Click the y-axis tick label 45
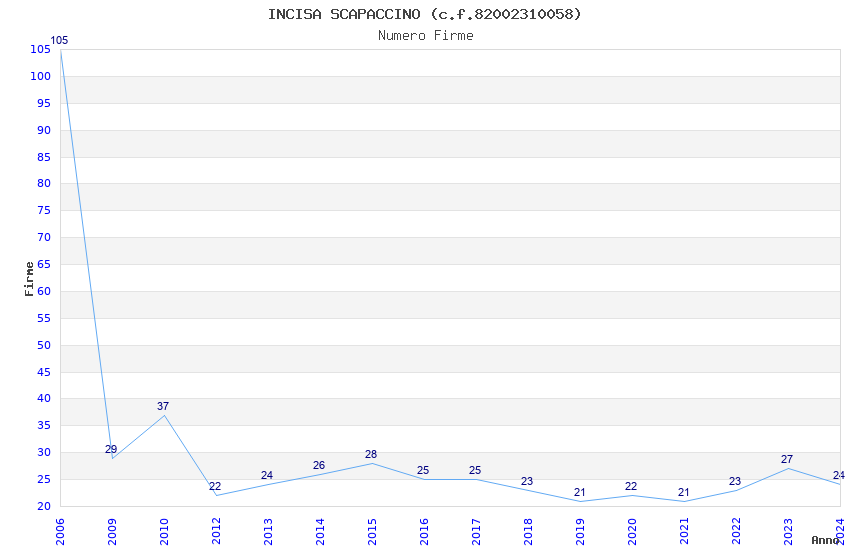Image resolution: width=850 pixels, height=550 pixels. pyautogui.click(x=44, y=372)
